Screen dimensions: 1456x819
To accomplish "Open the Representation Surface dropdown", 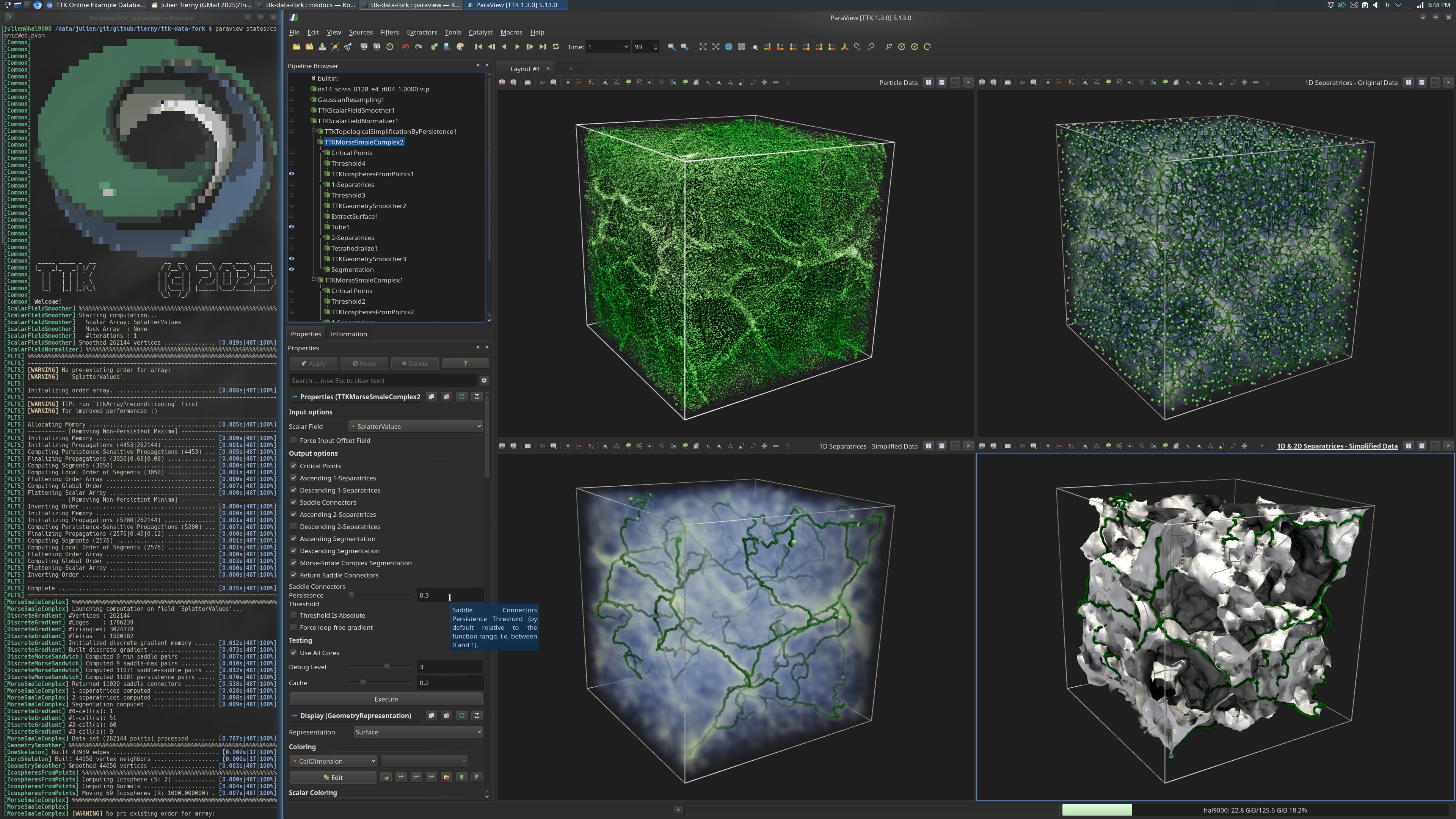I will click(x=418, y=733).
